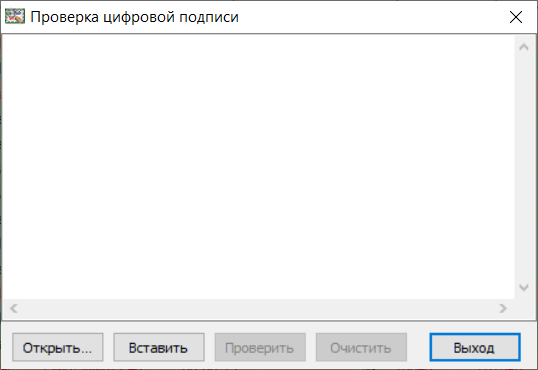538x370 pixels.
Task: Paste clipboard contents using Вставить
Action: pyautogui.click(x=159, y=347)
